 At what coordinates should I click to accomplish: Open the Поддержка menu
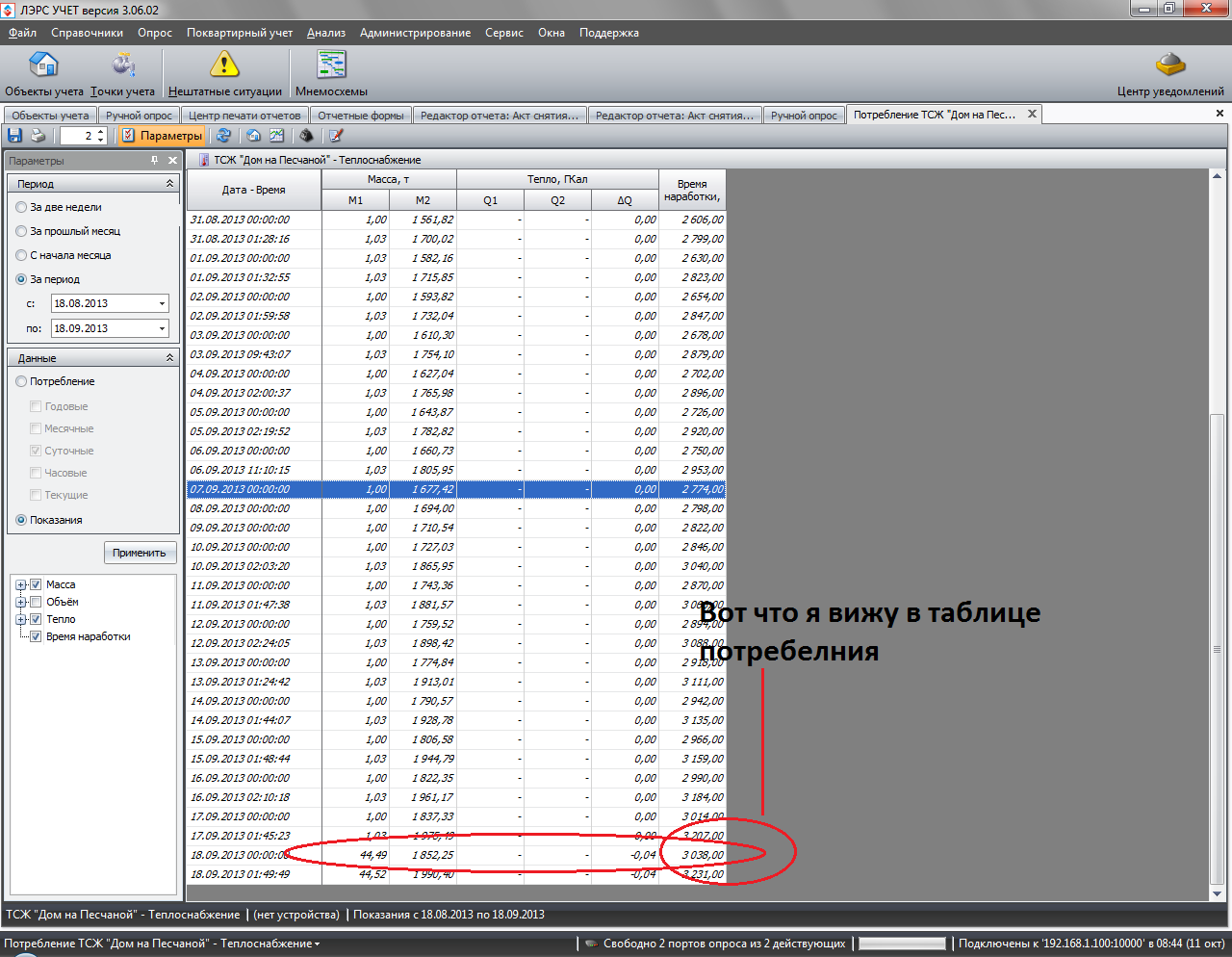pyautogui.click(x=608, y=33)
